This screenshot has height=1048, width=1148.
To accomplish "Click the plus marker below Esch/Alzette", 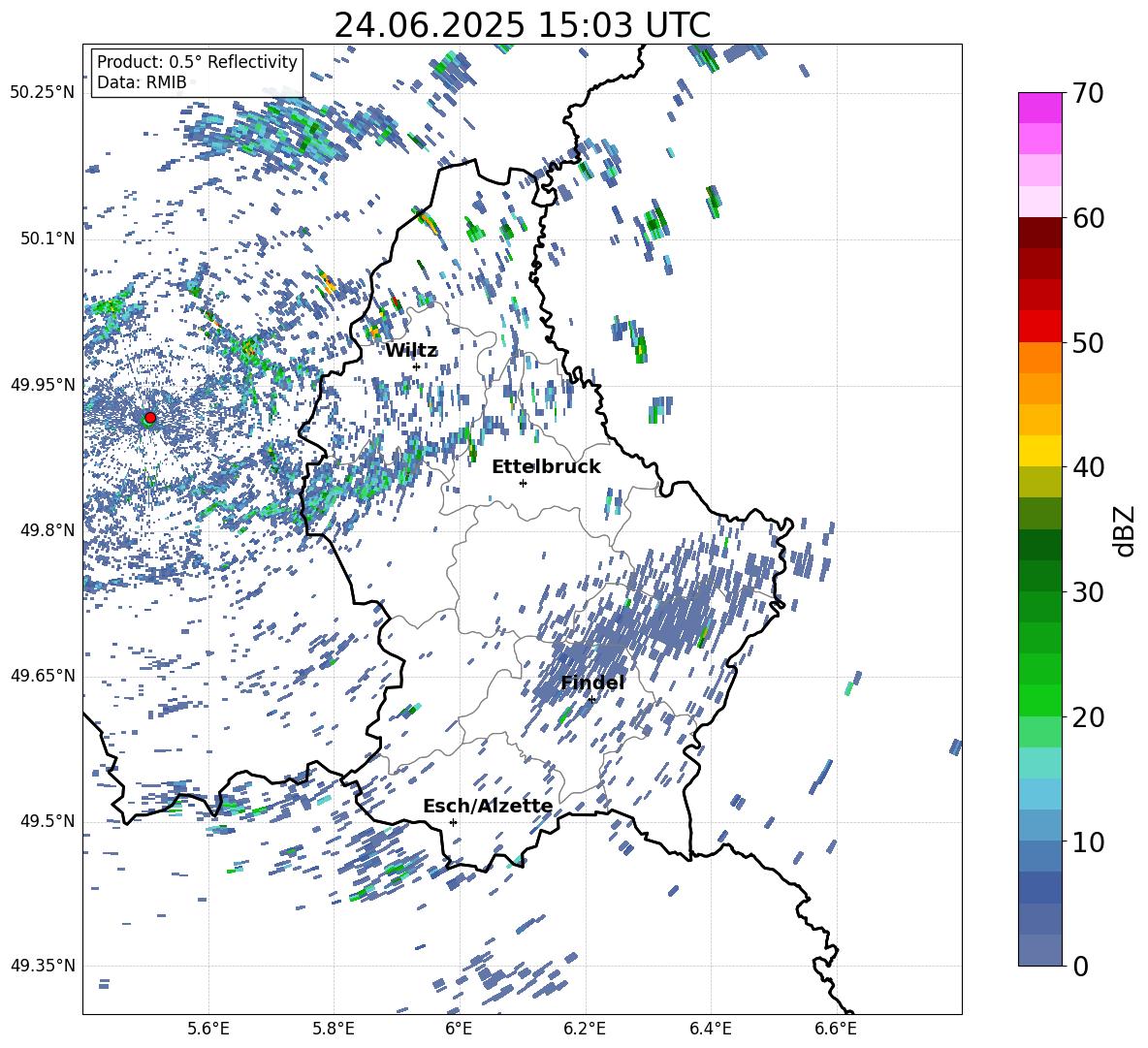I will click(x=453, y=822).
